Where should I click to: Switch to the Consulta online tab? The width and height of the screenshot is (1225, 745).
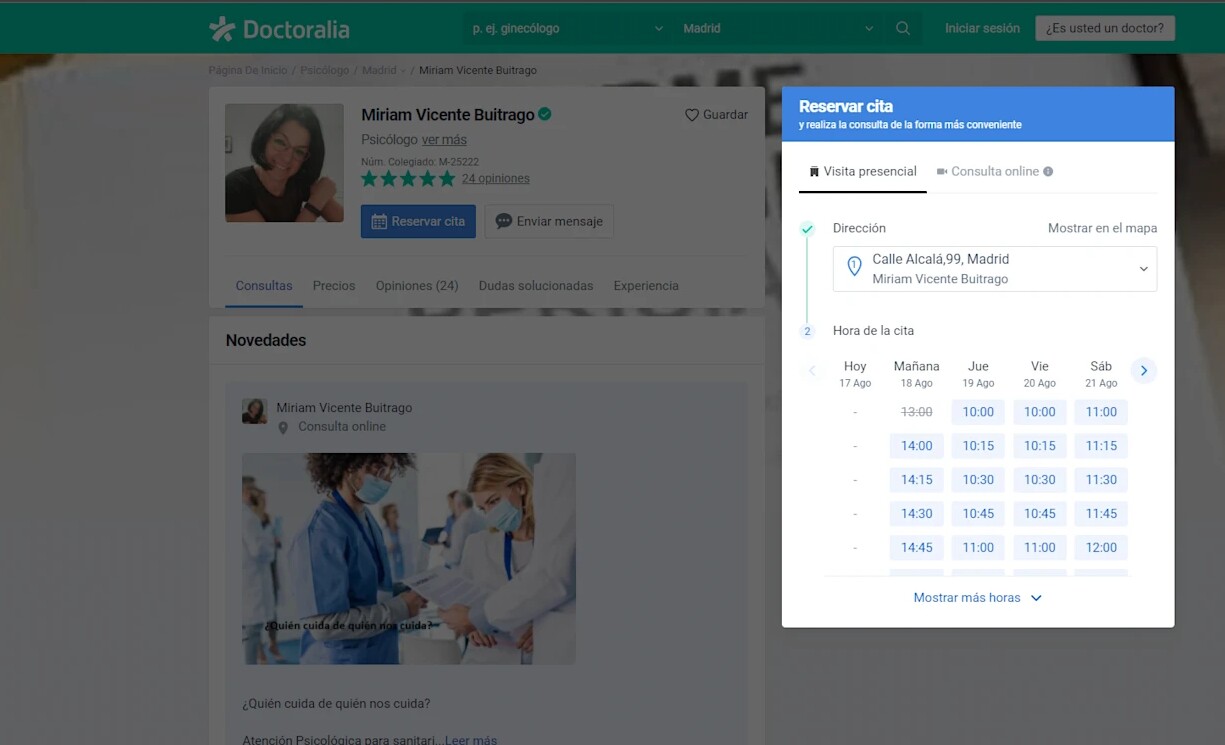994,172
